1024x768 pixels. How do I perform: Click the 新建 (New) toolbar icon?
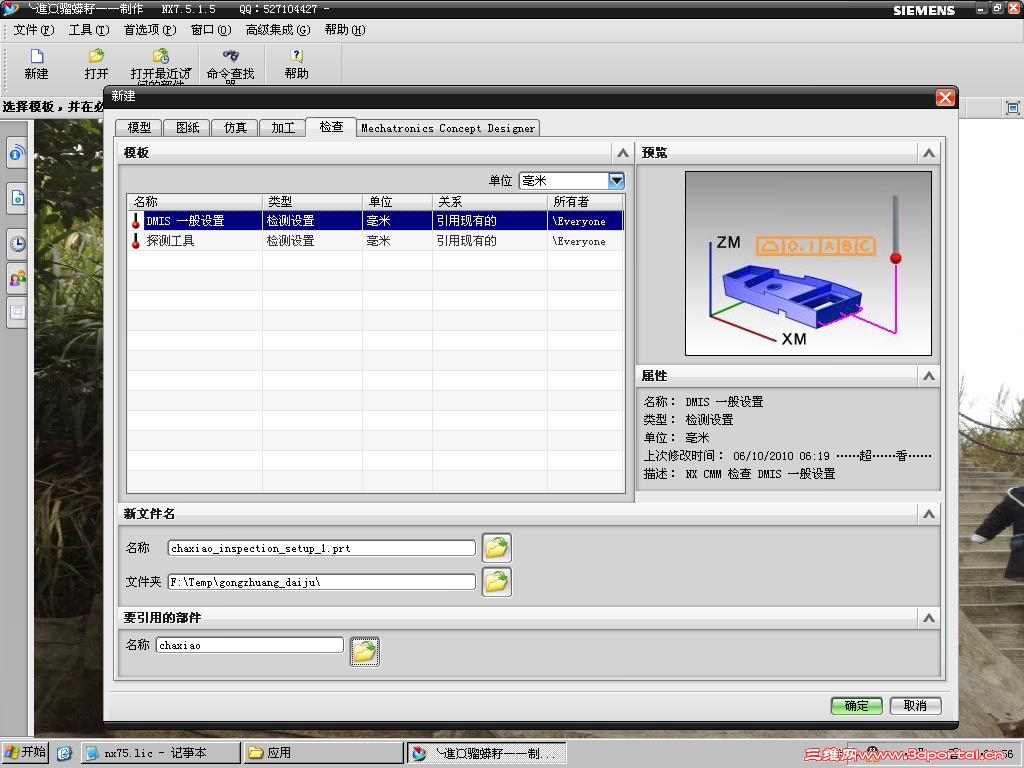pyautogui.click(x=37, y=57)
